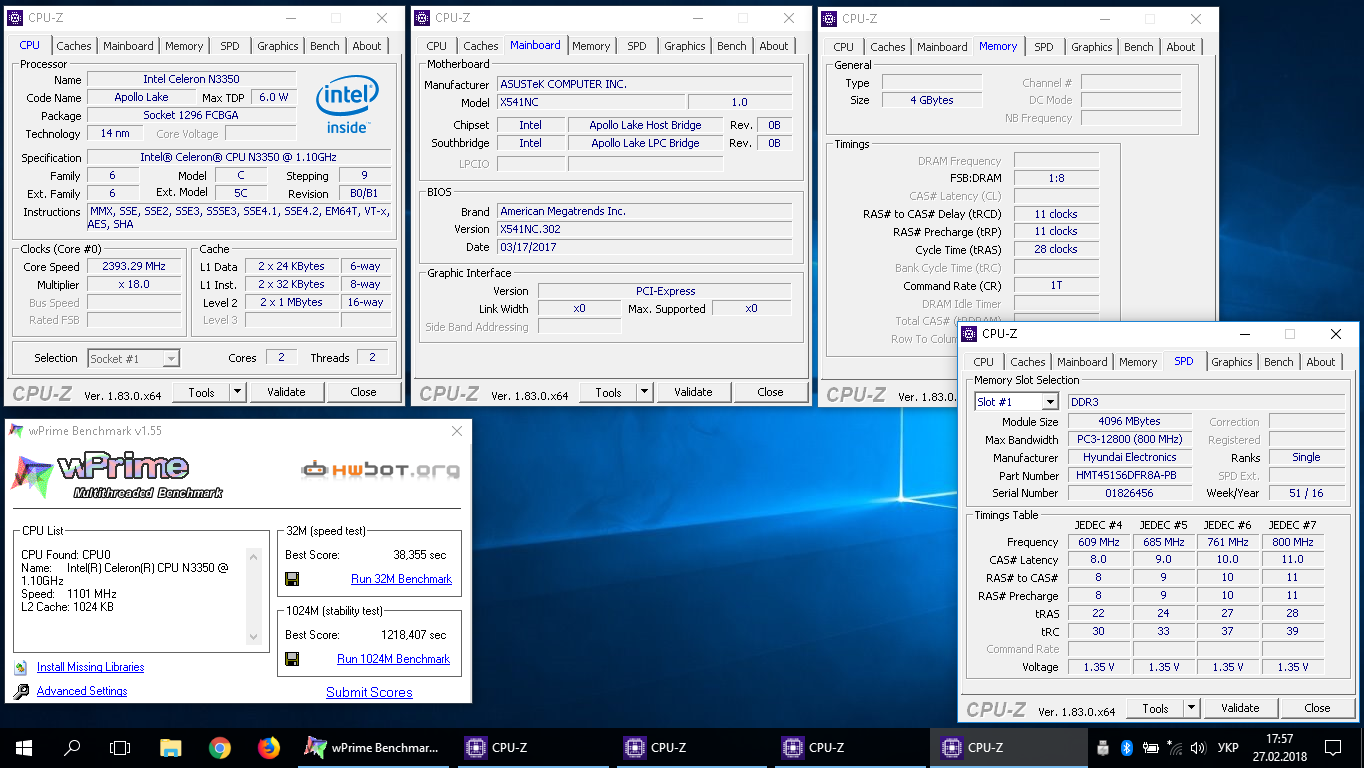Open taskbar search magnifier icon
The image size is (1364, 768).
coord(72,747)
